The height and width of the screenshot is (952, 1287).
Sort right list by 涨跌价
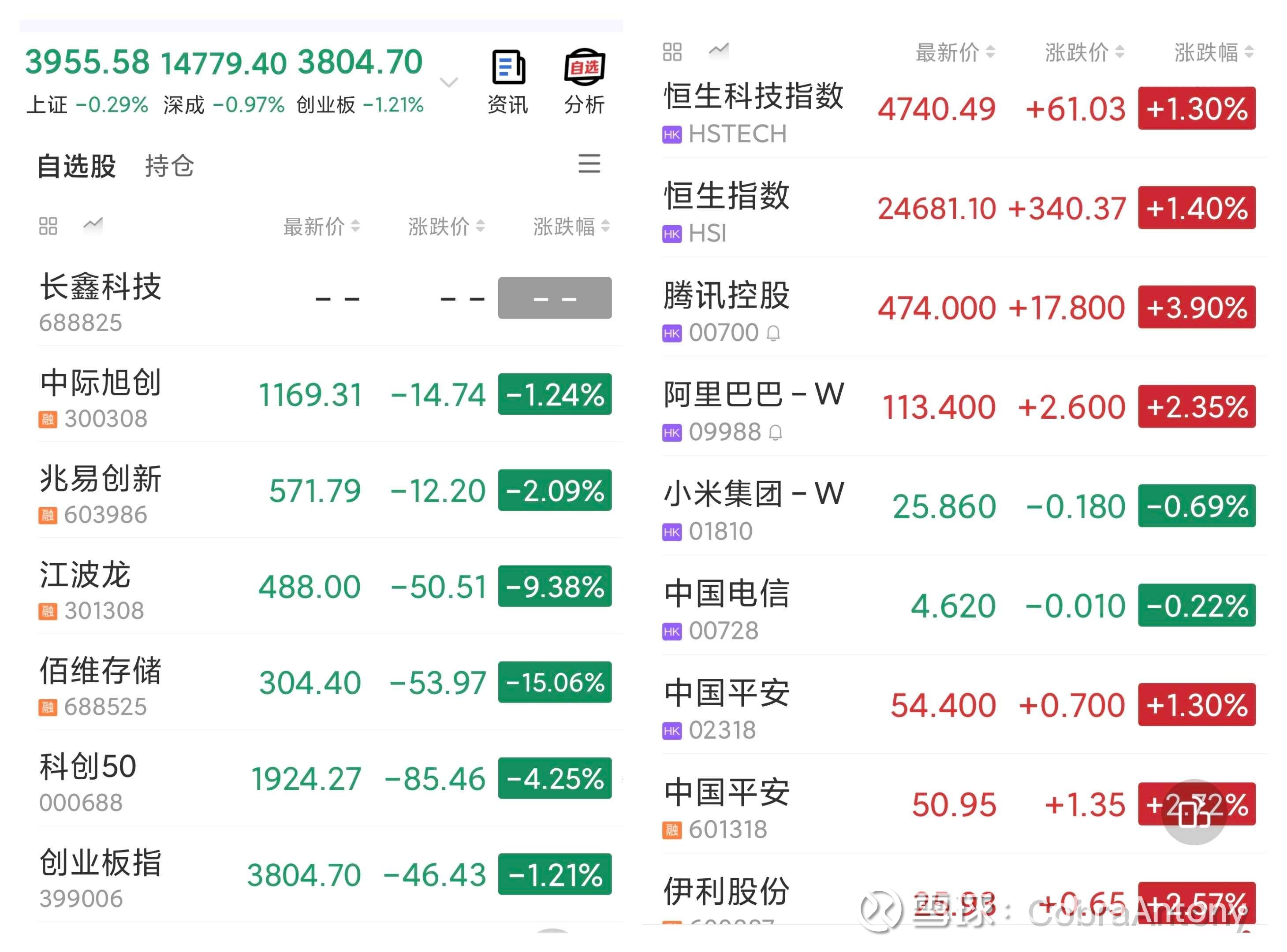click(x=1084, y=52)
